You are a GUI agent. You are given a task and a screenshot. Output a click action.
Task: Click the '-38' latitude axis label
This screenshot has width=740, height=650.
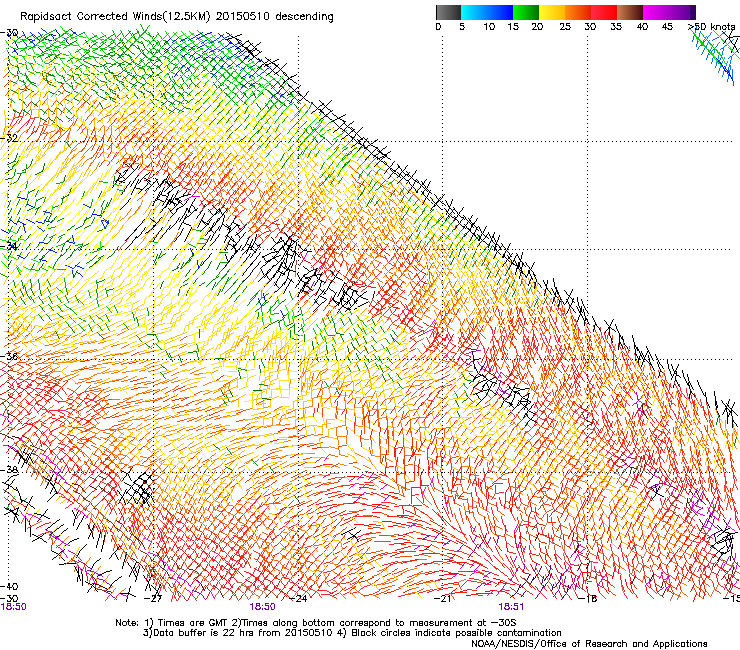[x=9, y=470]
